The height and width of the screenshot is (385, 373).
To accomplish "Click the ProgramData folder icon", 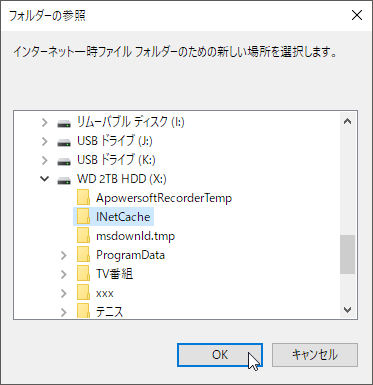I will coord(83,254).
